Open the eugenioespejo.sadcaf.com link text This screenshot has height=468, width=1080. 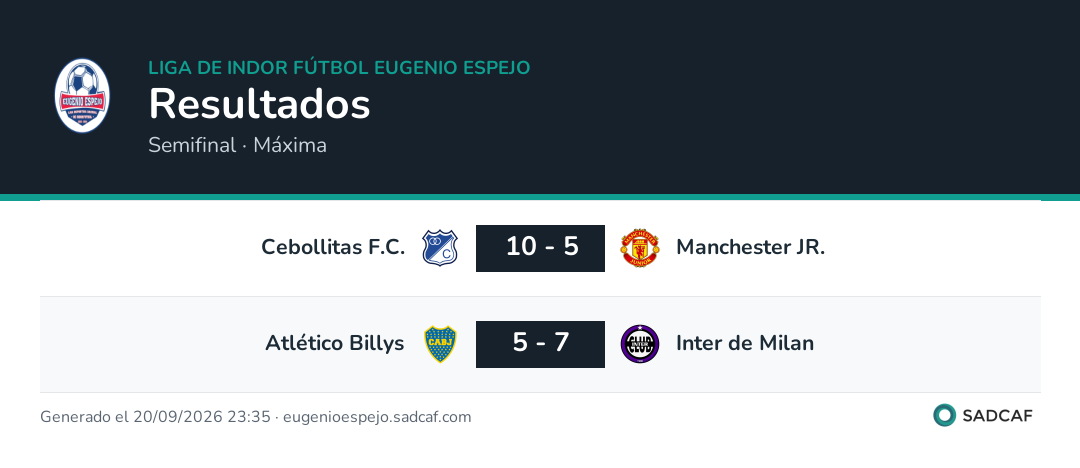point(377,417)
